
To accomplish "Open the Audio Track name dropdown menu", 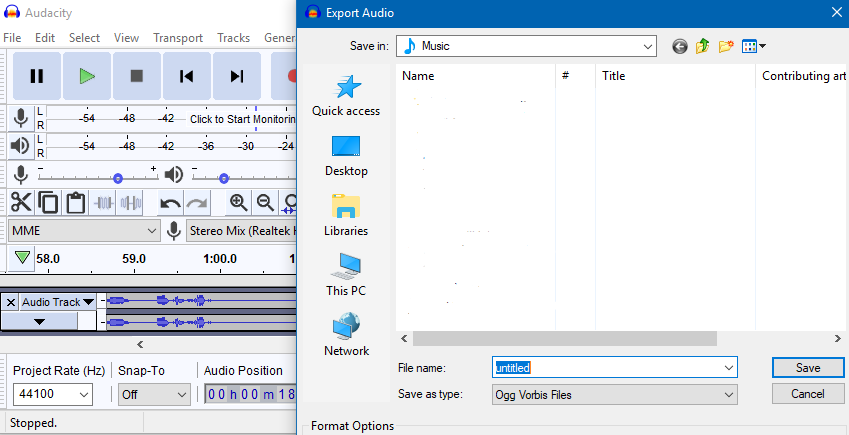I will tap(57, 302).
